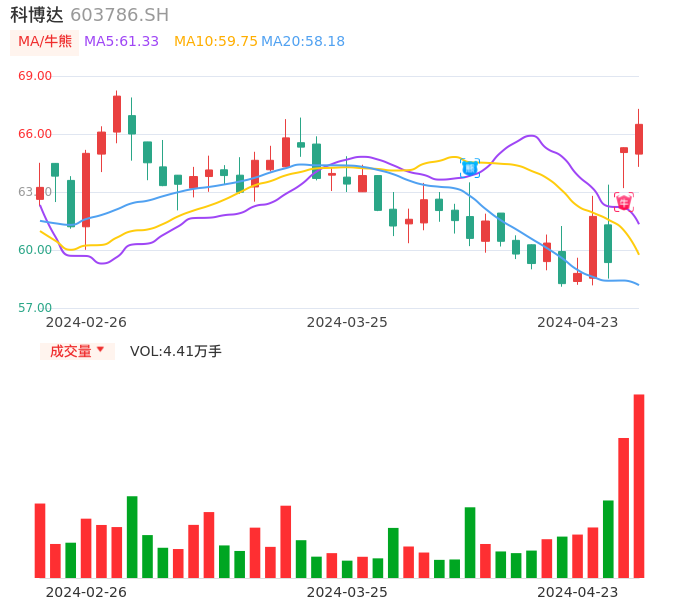The width and height of the screenshot is (686, 606).
Task: Click the 603786.SH ticker code
Action: 119,15
